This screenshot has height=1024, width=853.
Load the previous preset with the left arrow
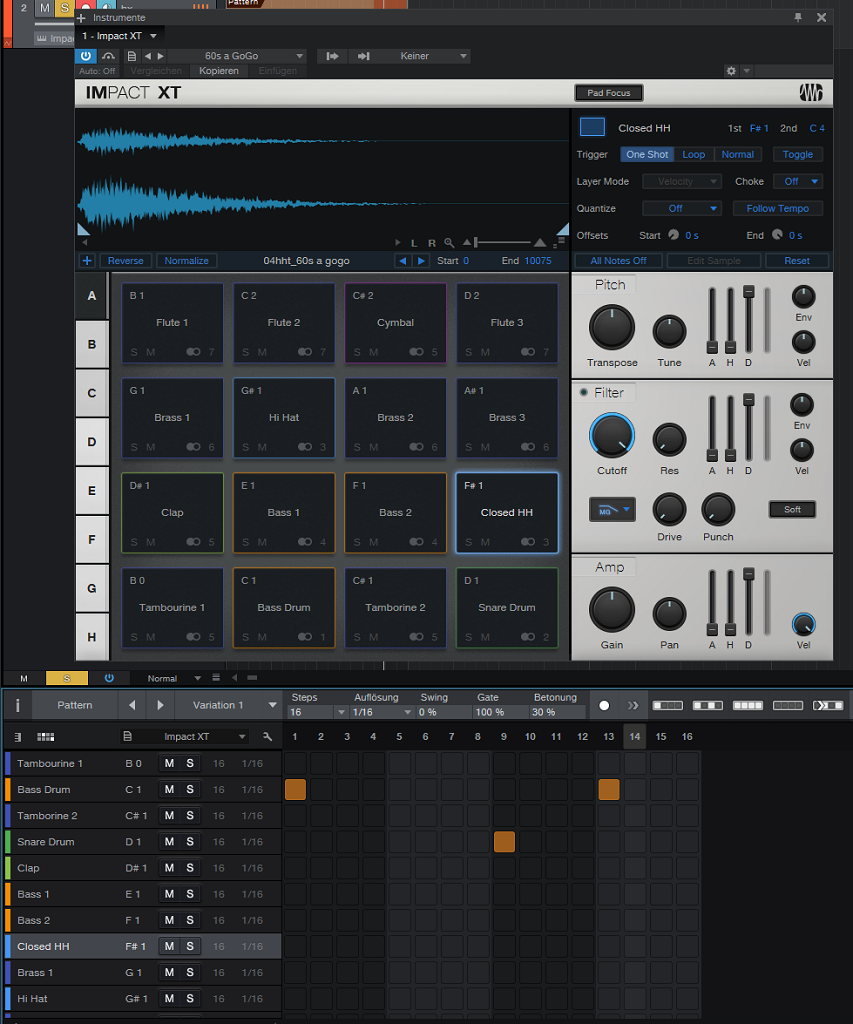coord(148,56)
